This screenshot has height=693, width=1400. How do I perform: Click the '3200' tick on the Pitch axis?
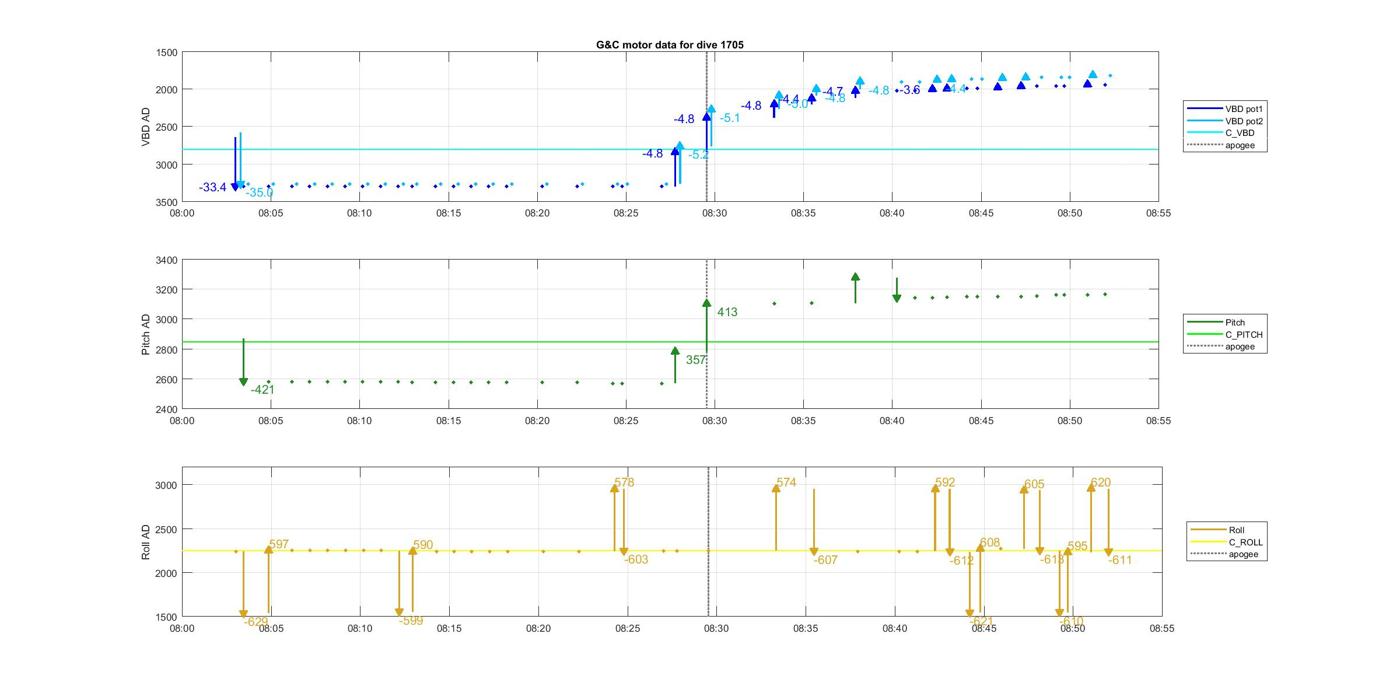click(167, 291)
